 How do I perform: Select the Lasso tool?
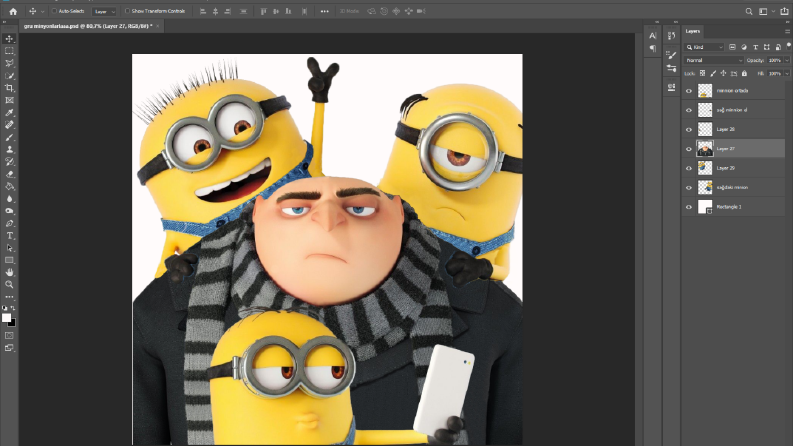tap(9, 63)
